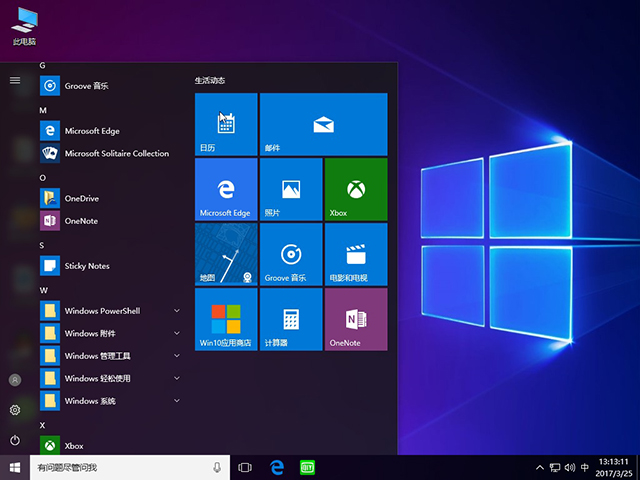Open Microsoft Solitaire Collection from app list
Image resolution: width=640 pixels, height=480 pixels.
click(116, 154)
